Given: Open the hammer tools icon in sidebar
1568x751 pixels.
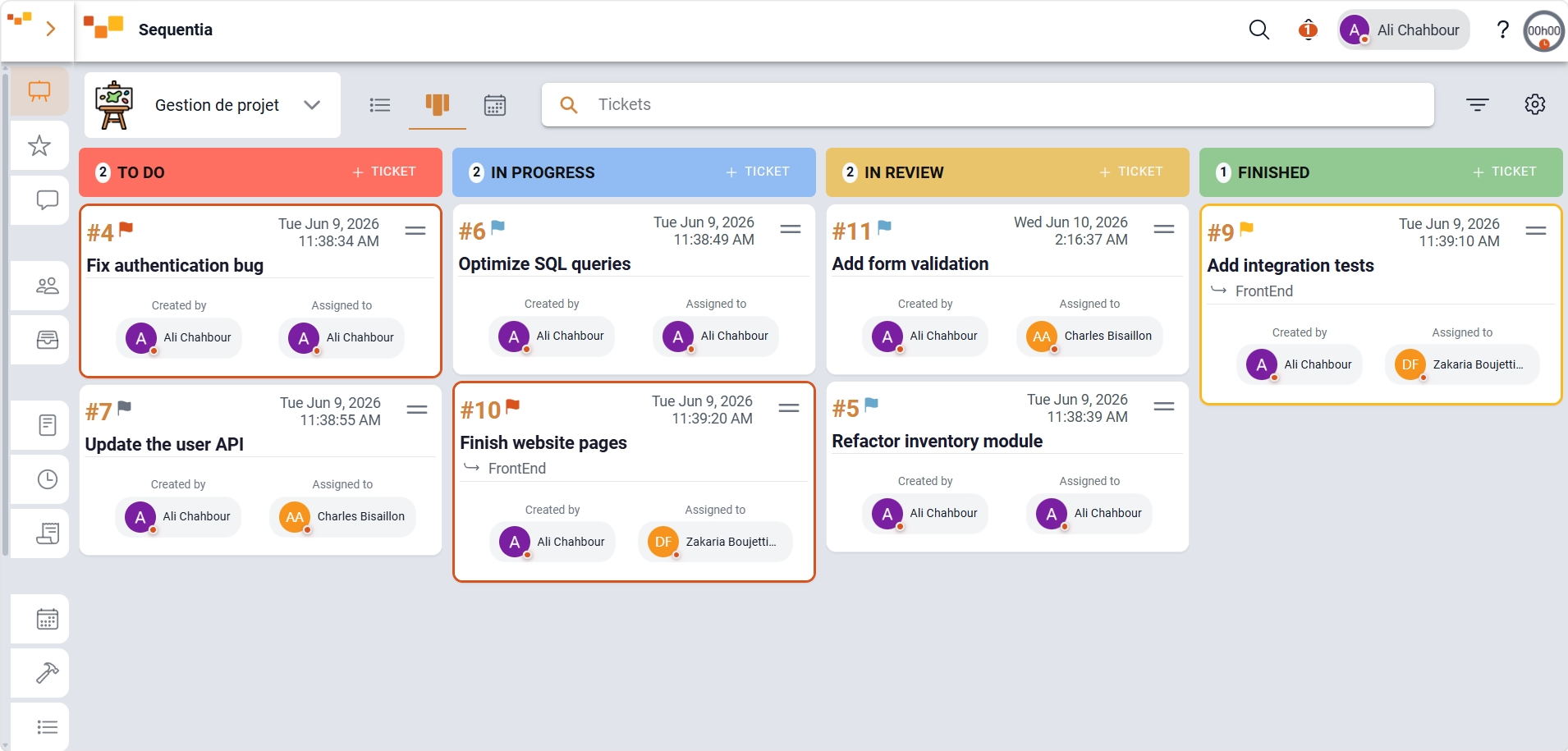Looking at the screenshot, I should click(47, 673).
